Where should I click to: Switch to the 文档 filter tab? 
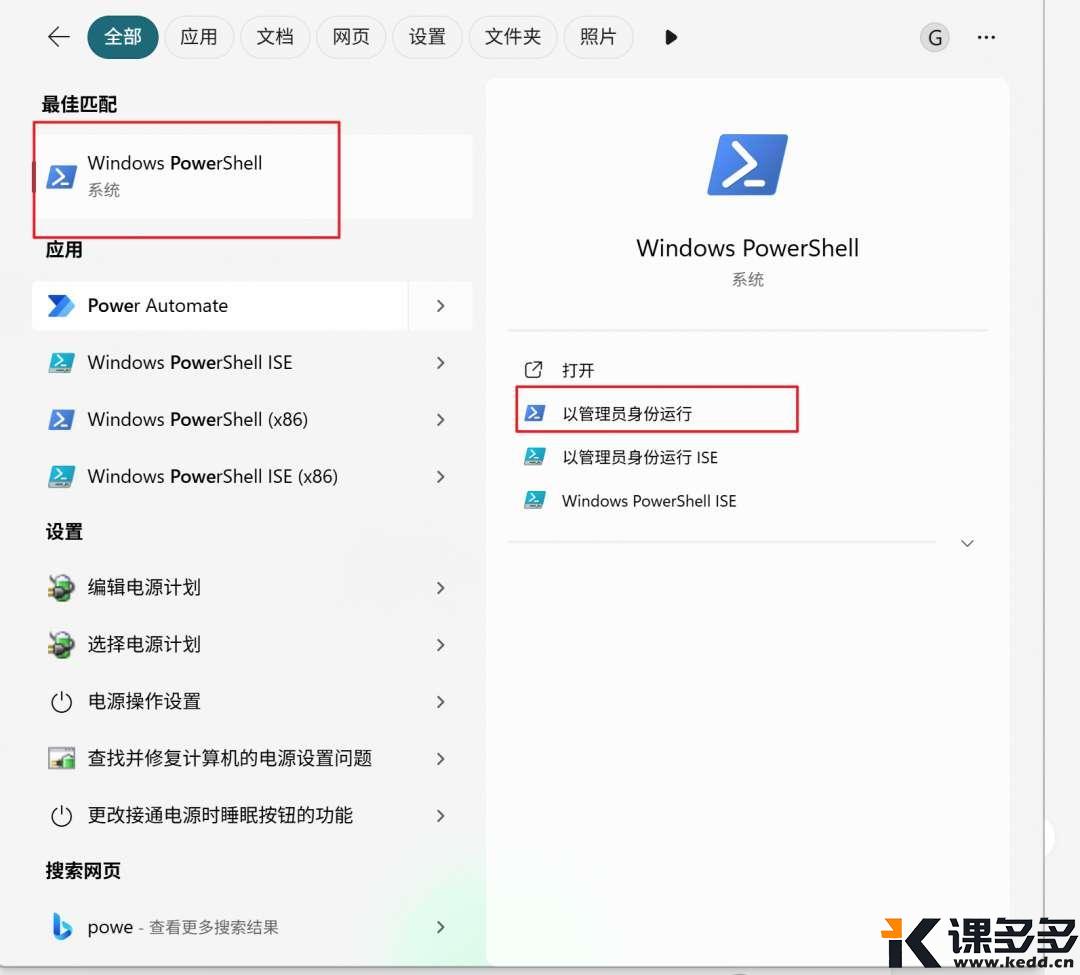pos(275,37)
